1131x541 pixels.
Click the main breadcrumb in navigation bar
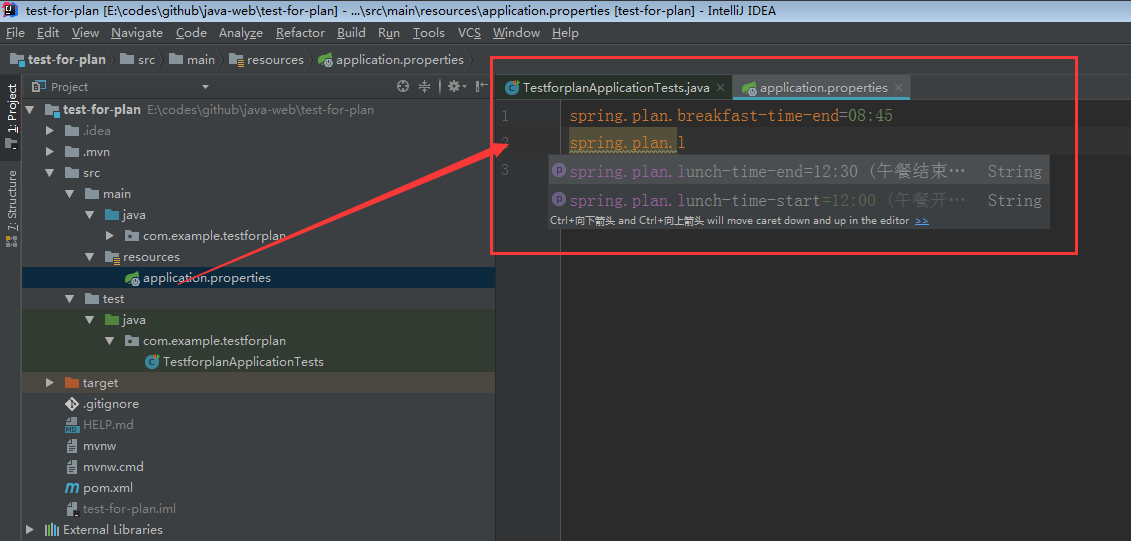click(193, 60)
